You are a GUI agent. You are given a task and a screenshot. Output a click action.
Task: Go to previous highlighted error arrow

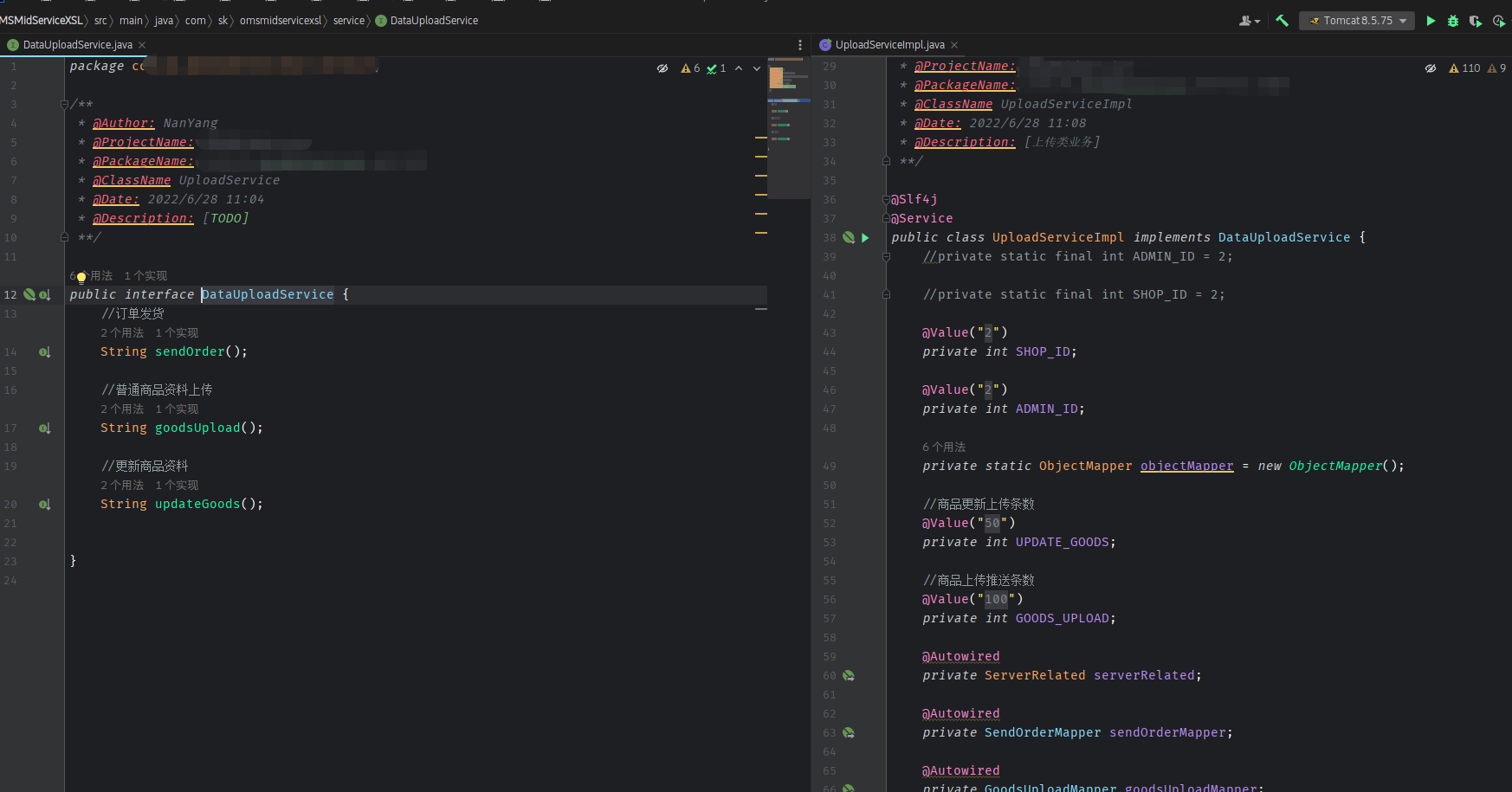(x=739, y=68)
